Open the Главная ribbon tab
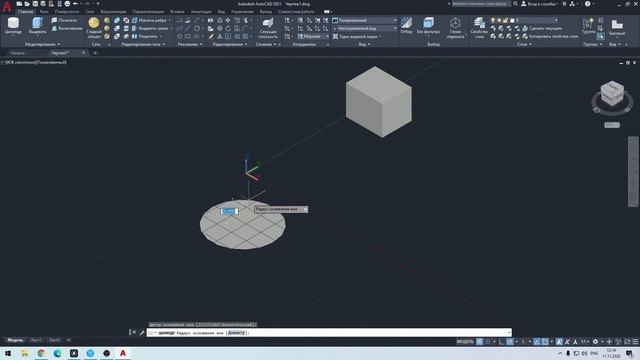640x360 pixels. pos(25,12)
